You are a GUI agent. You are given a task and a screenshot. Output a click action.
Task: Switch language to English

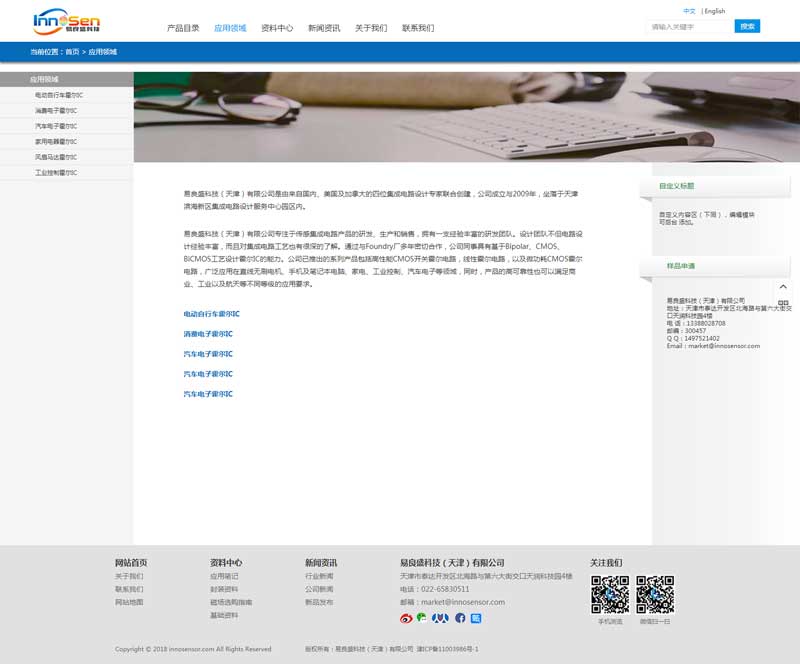tap(715, 11)
